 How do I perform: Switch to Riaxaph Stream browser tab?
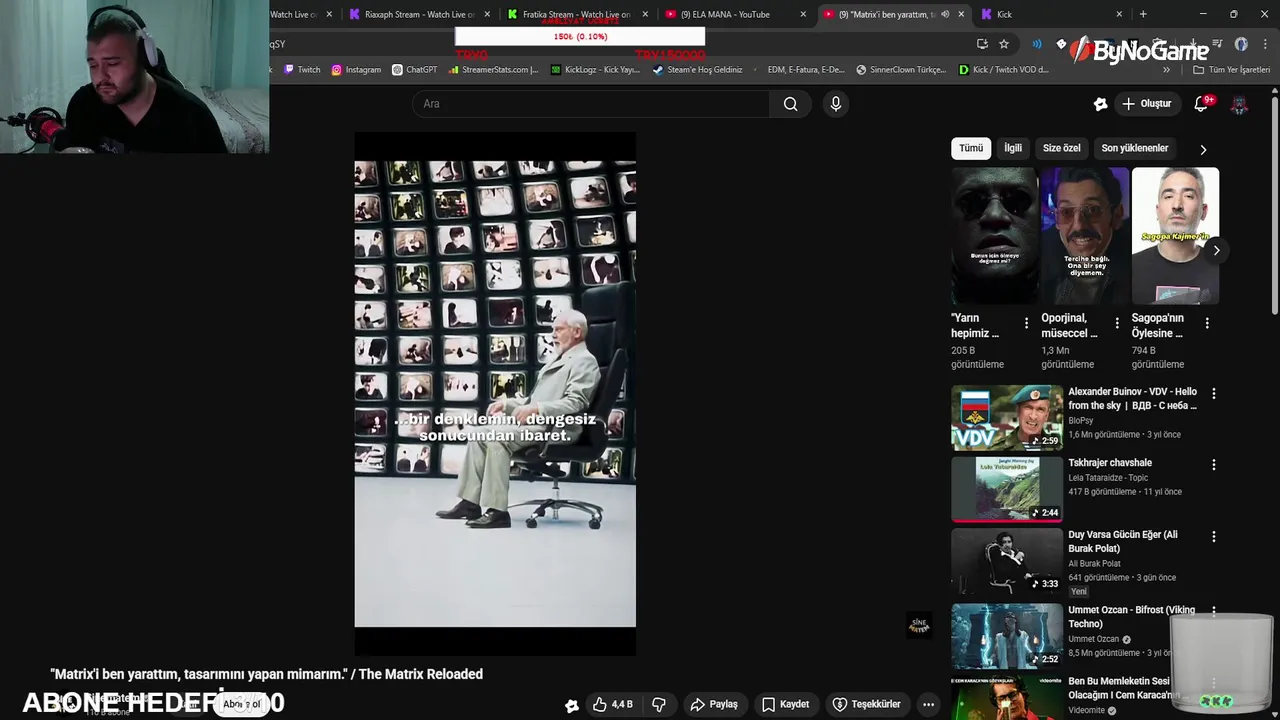(x=420, y=14)
